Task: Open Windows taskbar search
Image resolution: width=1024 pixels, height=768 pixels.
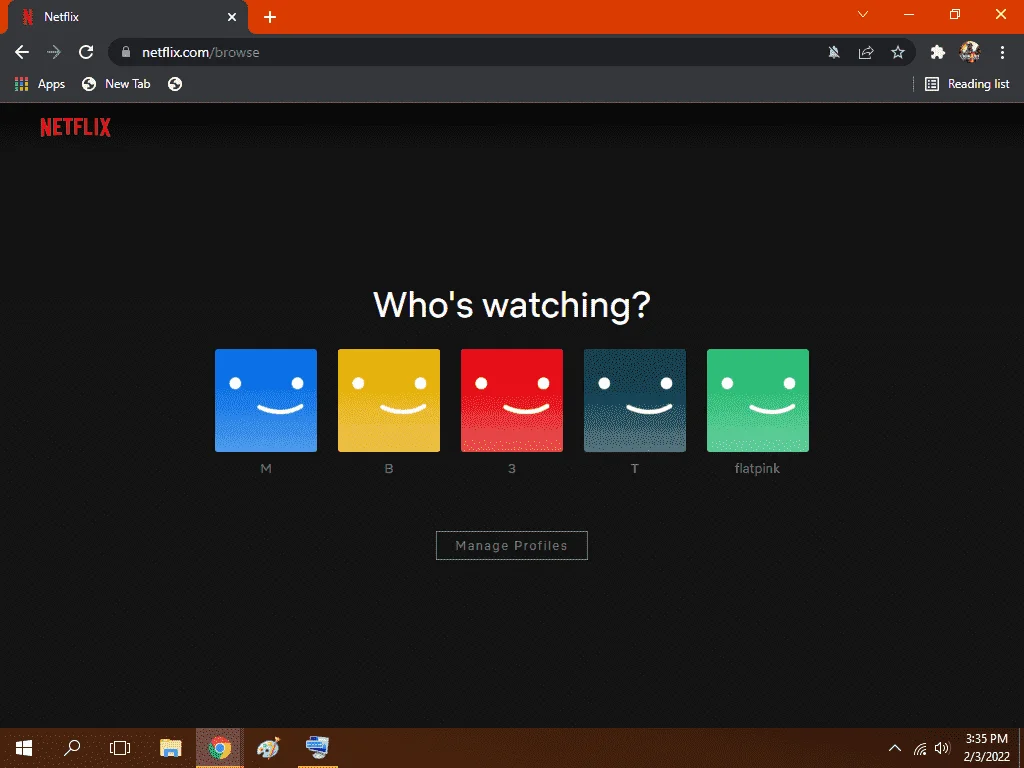Action: point(72,748)
